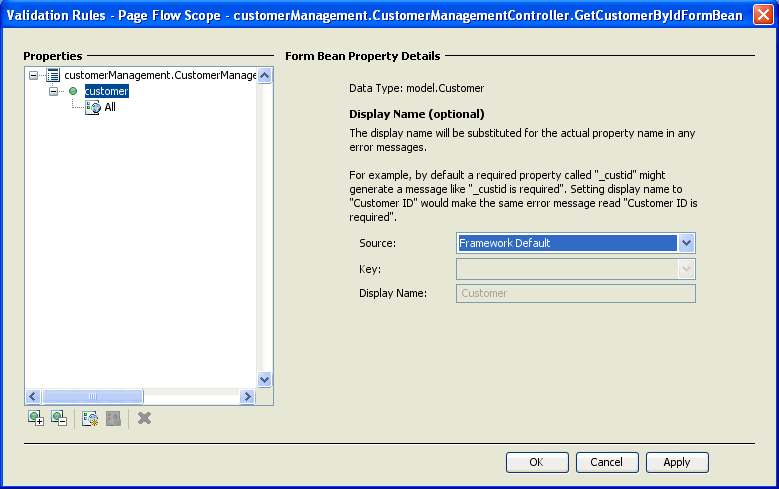Select the All locale icon in tree
The image size is (779, 489).
(x=93, y=107)
